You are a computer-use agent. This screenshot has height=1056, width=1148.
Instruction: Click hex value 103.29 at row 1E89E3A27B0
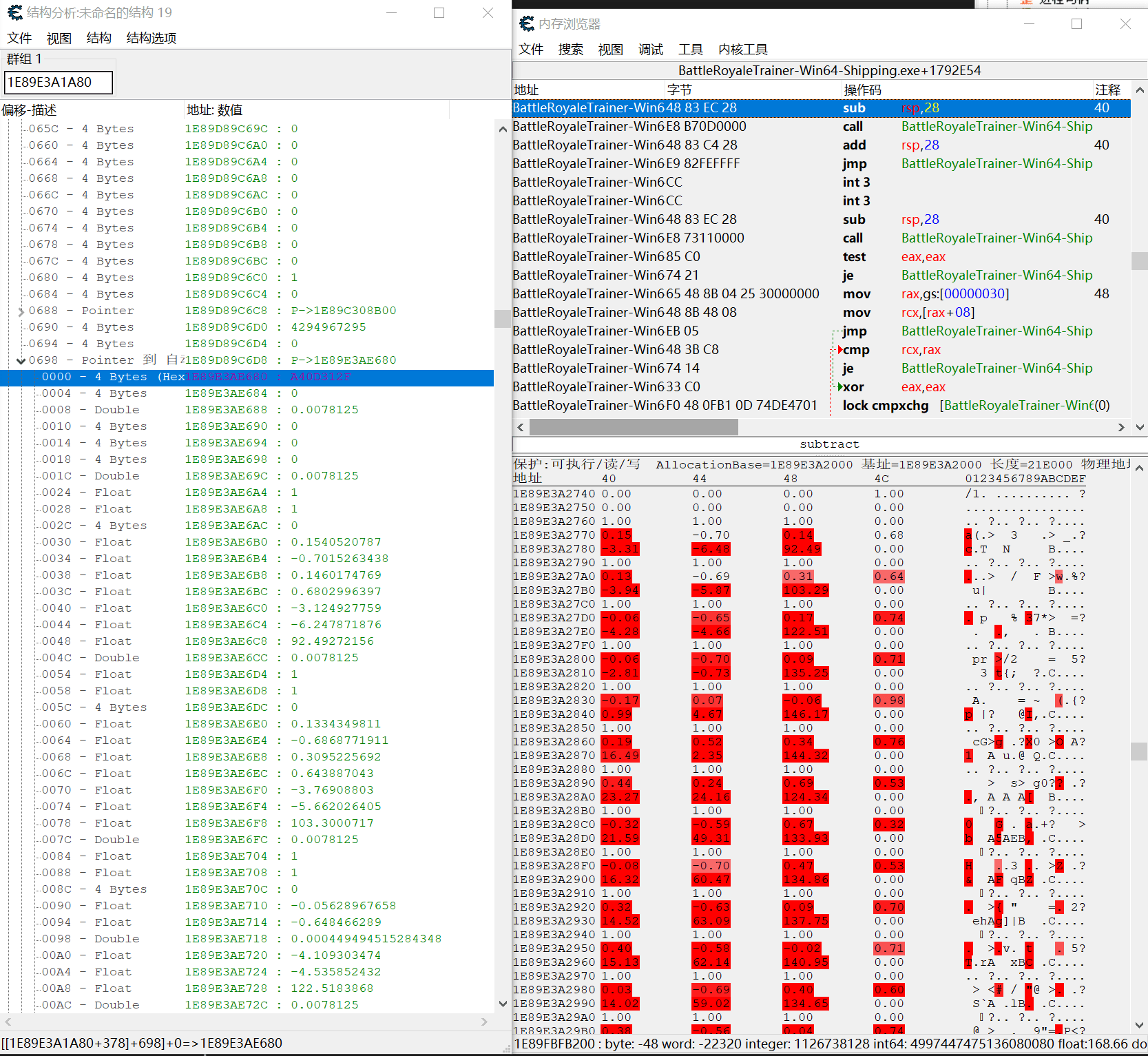tap(806, 590)
